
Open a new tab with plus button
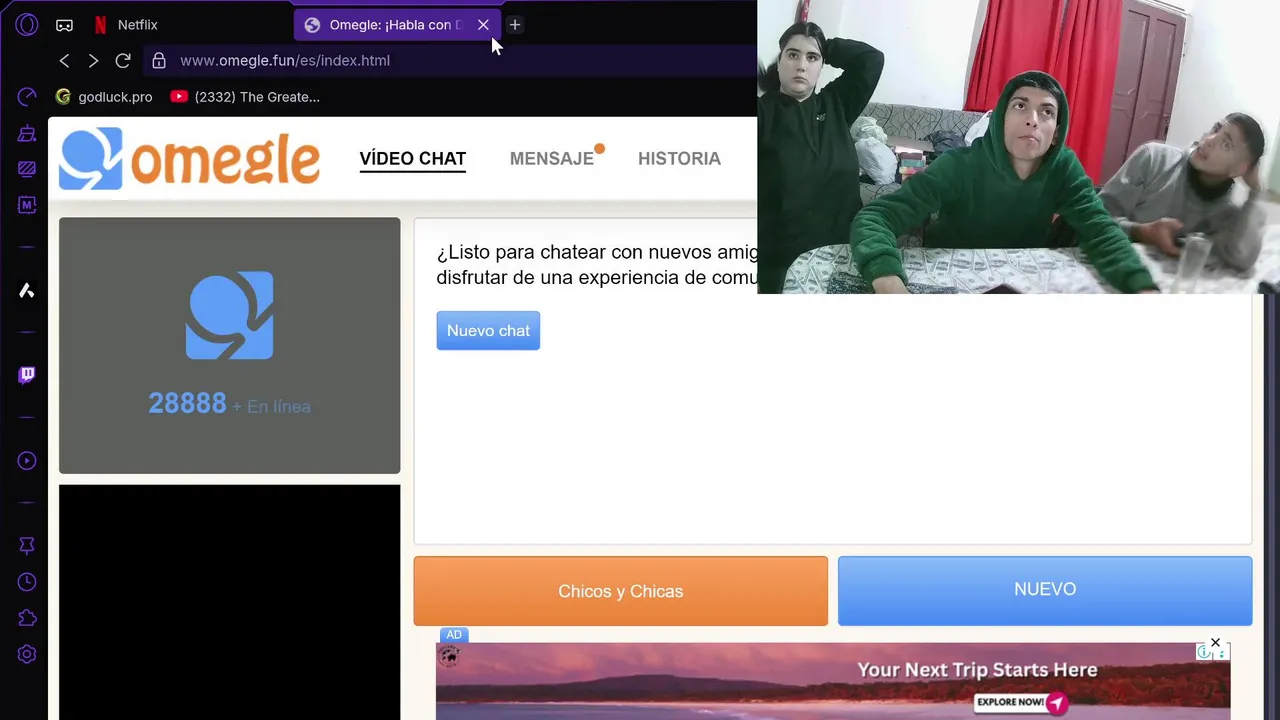514,25
